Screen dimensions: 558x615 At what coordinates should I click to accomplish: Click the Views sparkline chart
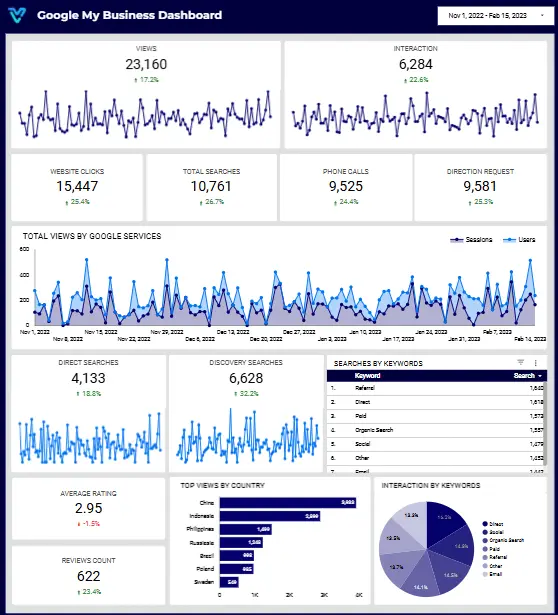click(x=145, y=114)
